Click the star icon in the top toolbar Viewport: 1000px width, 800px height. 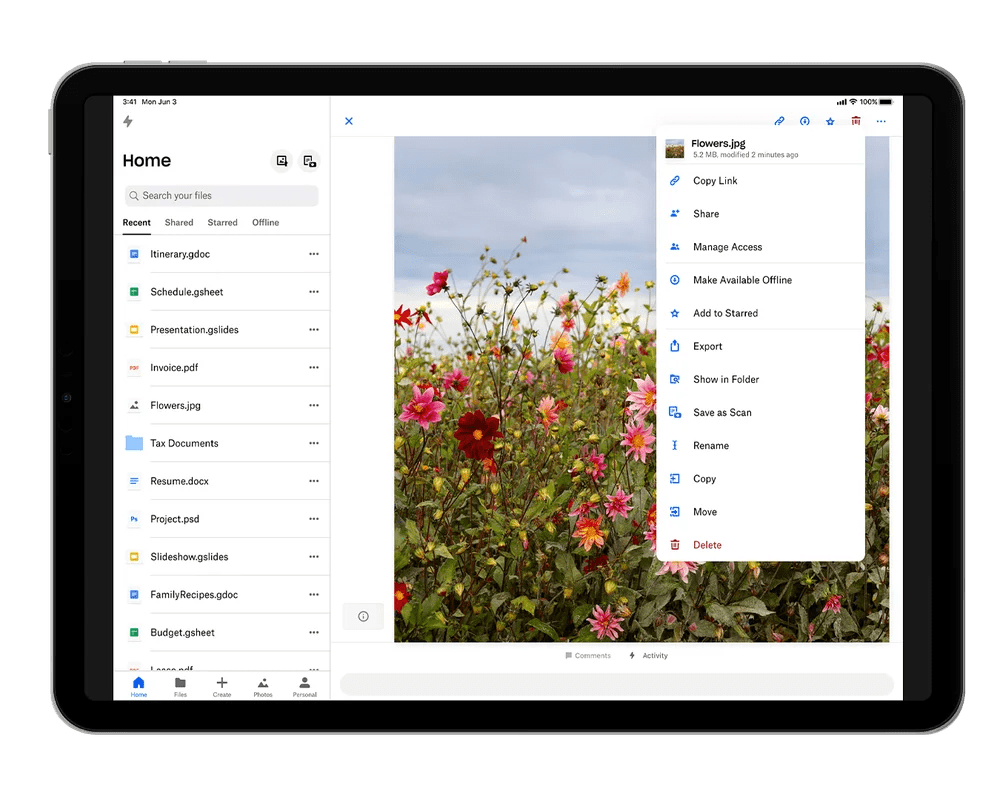click(x=830, y=122)
